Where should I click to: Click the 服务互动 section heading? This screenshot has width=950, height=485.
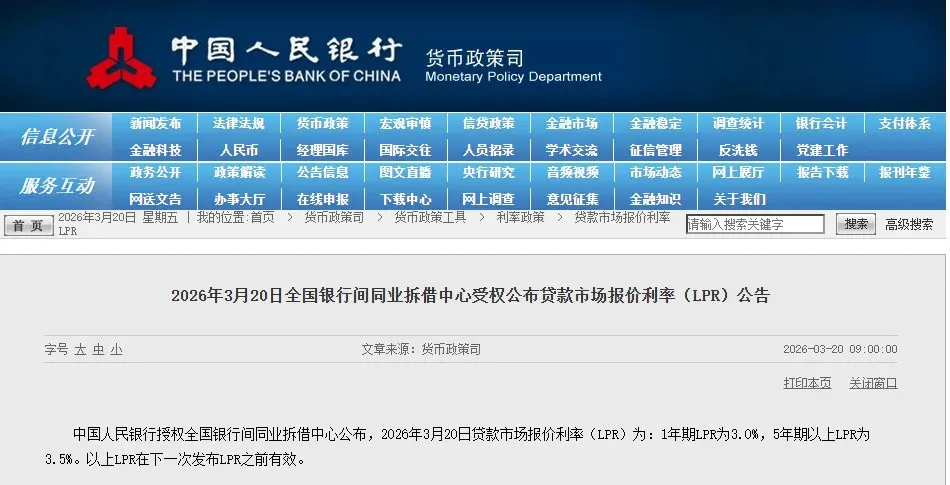click(x=57, y=185)
